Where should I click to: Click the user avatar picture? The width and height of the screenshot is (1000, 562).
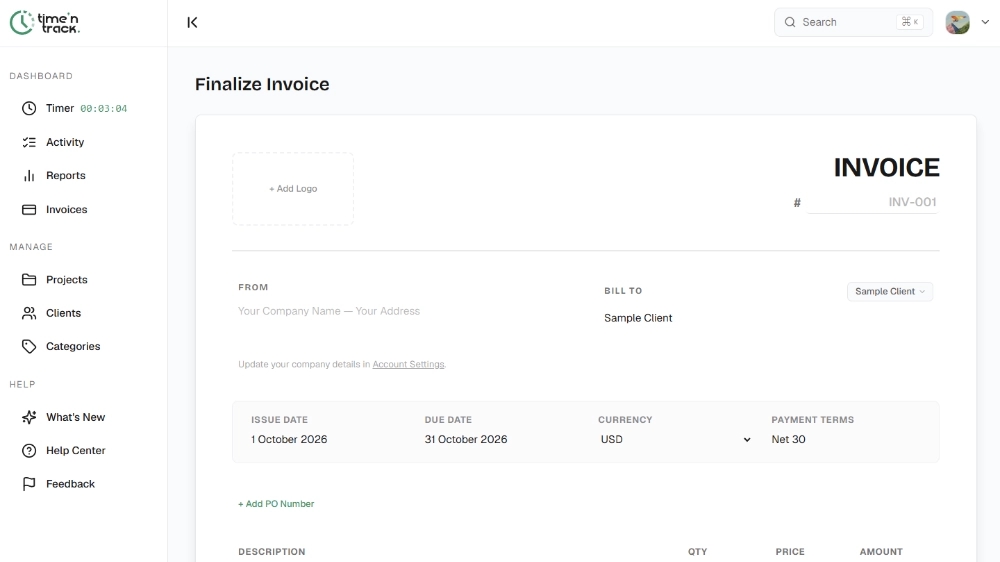point(957,22)
